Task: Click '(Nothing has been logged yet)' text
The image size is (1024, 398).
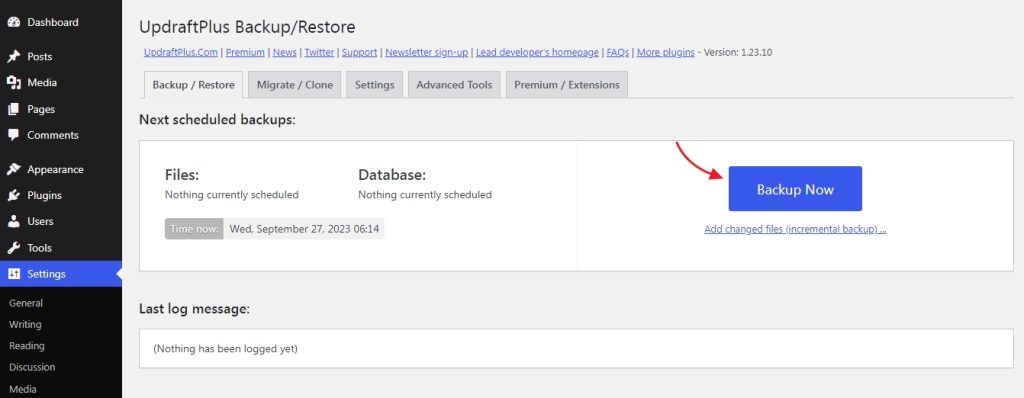Action: tap(225, 349)
